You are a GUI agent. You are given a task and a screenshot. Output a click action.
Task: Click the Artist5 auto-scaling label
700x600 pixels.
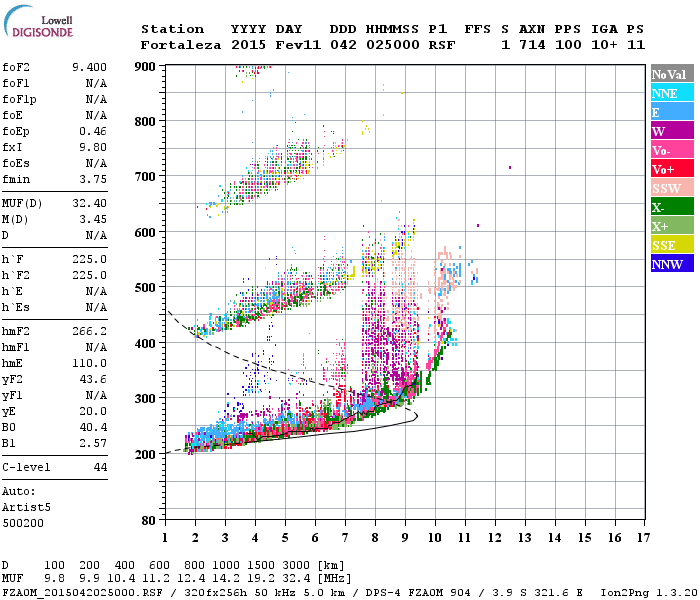26,508
